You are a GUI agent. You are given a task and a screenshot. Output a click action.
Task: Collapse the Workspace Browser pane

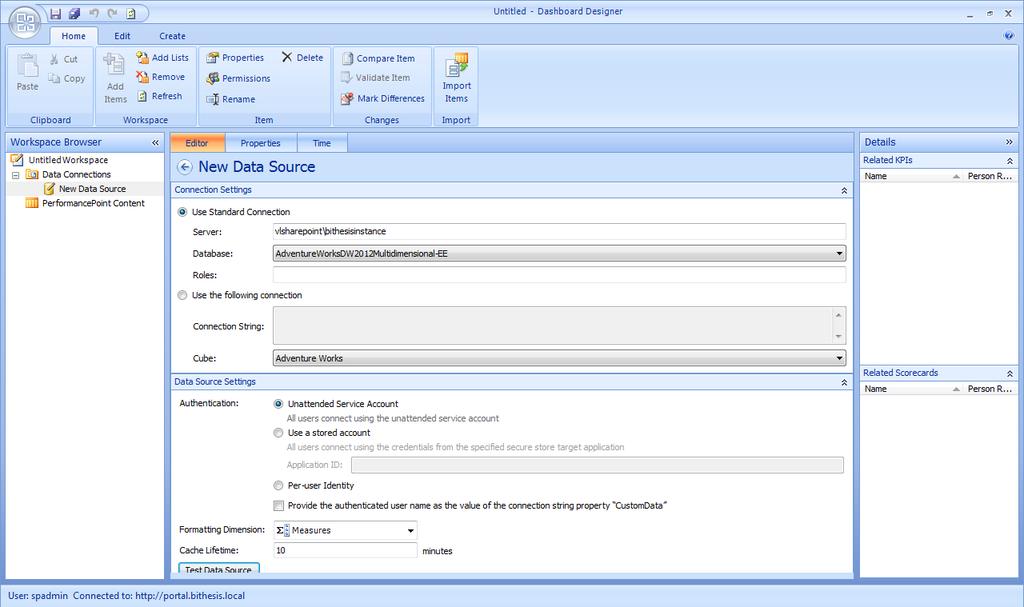[x=155, y=142]
